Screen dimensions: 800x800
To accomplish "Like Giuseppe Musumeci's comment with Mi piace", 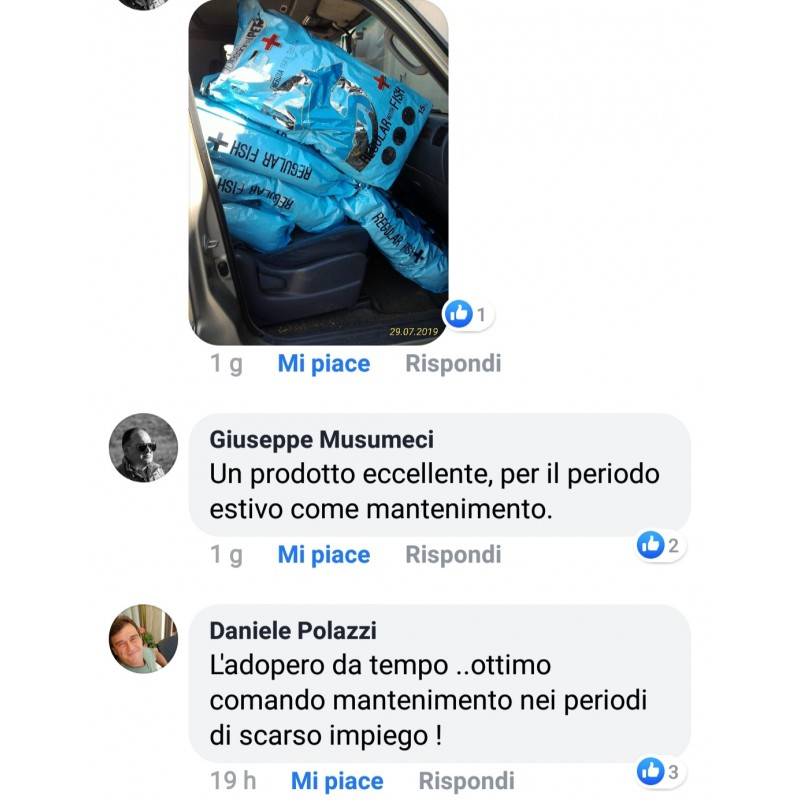I will pyautogui.click(x=323, y=555).
